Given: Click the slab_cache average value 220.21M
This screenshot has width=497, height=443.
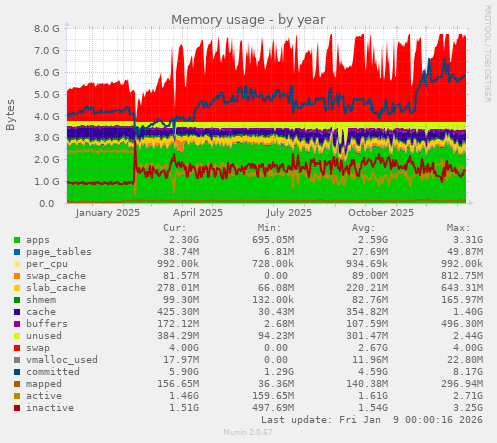Looking at the screenshot, I should (x=367, y=288).
